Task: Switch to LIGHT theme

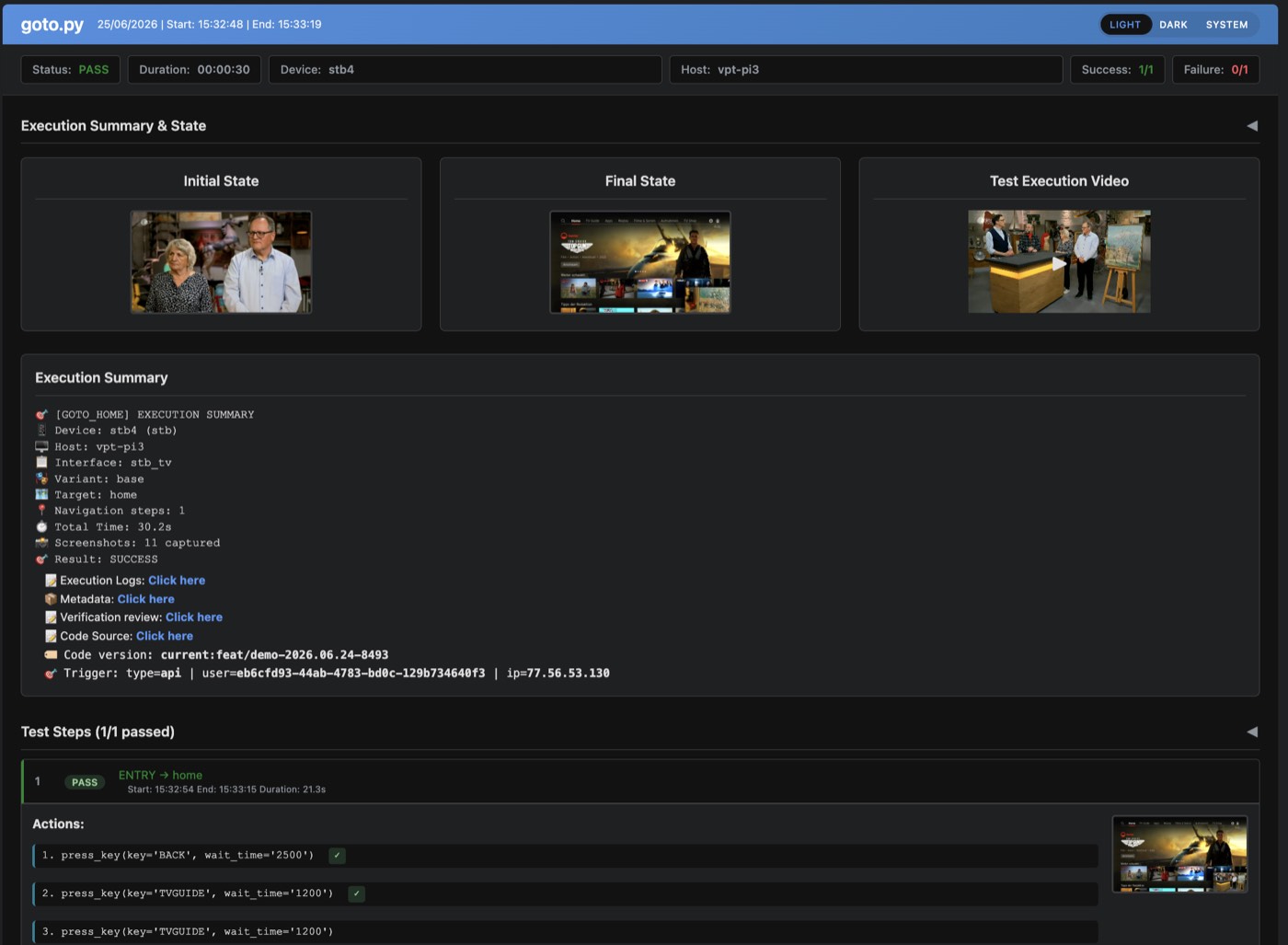Action: tap(1124, 25)
